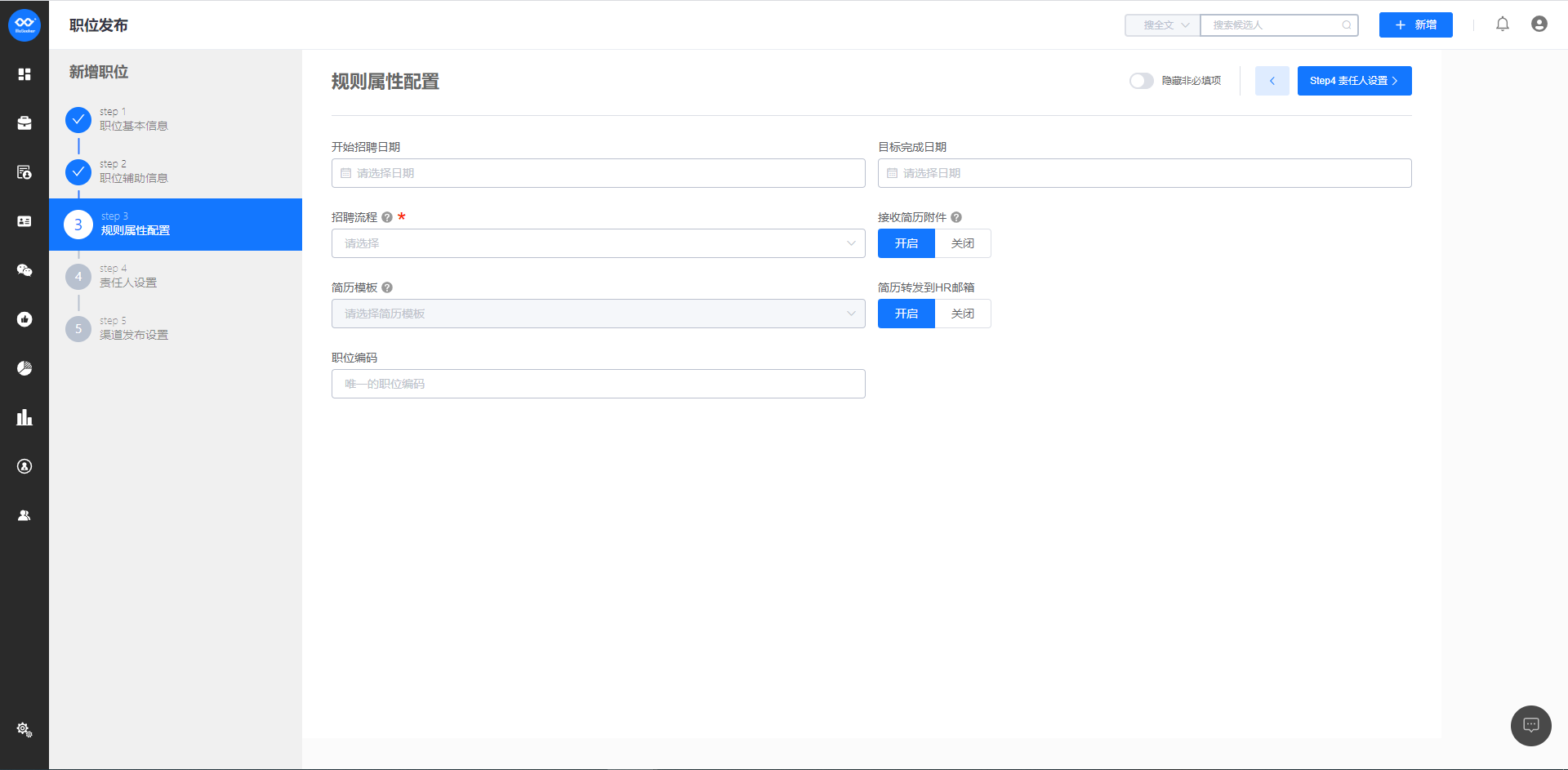Screen dimensions: 1568x770
Task: Click help icon next to 招聘流程
Action: click(x=387, y=217)
